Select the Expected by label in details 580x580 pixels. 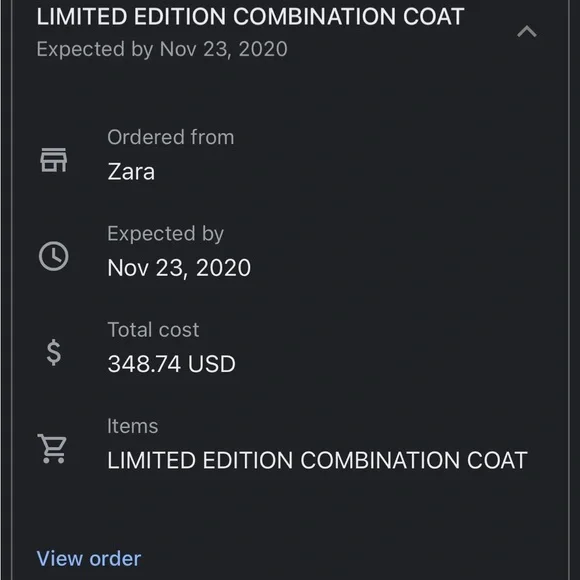(165, 234)
